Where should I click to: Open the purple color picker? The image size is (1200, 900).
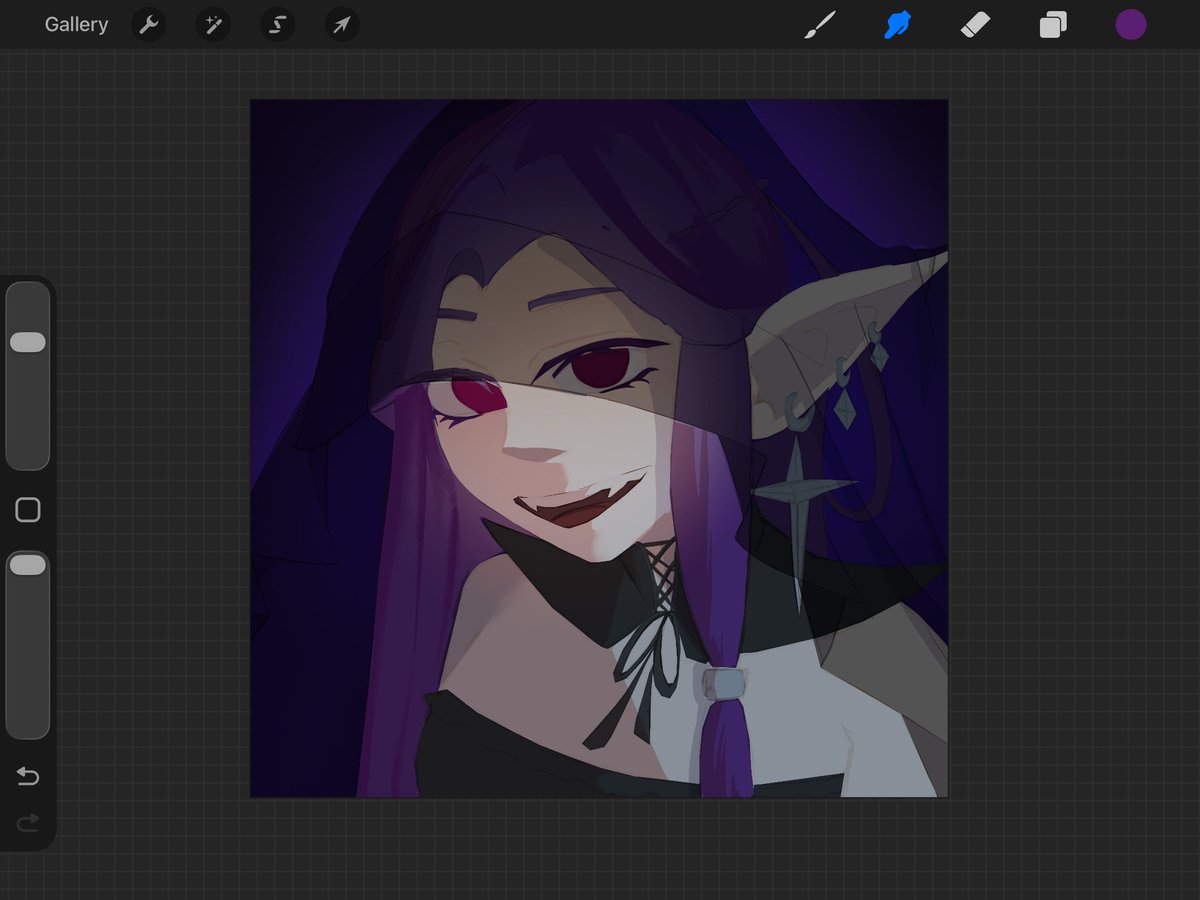[x=1131, y=24]
